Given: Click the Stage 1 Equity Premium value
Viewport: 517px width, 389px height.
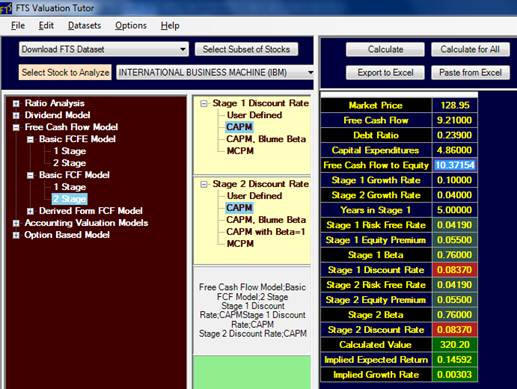Looking at the screenshot, I should [455, 240].
